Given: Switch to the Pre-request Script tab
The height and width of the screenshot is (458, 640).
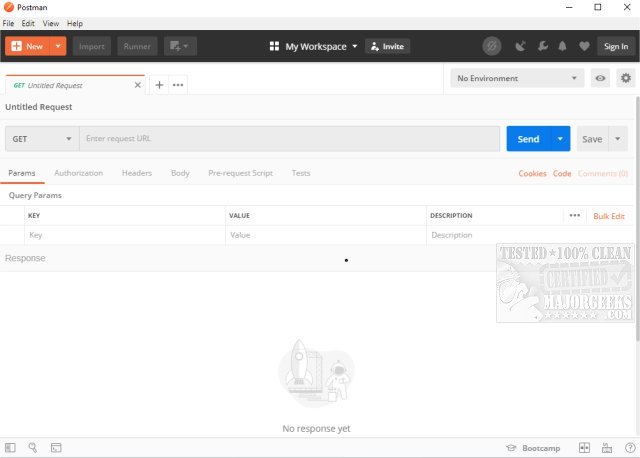Looking at the screenshot, I should tap(240, 173).
